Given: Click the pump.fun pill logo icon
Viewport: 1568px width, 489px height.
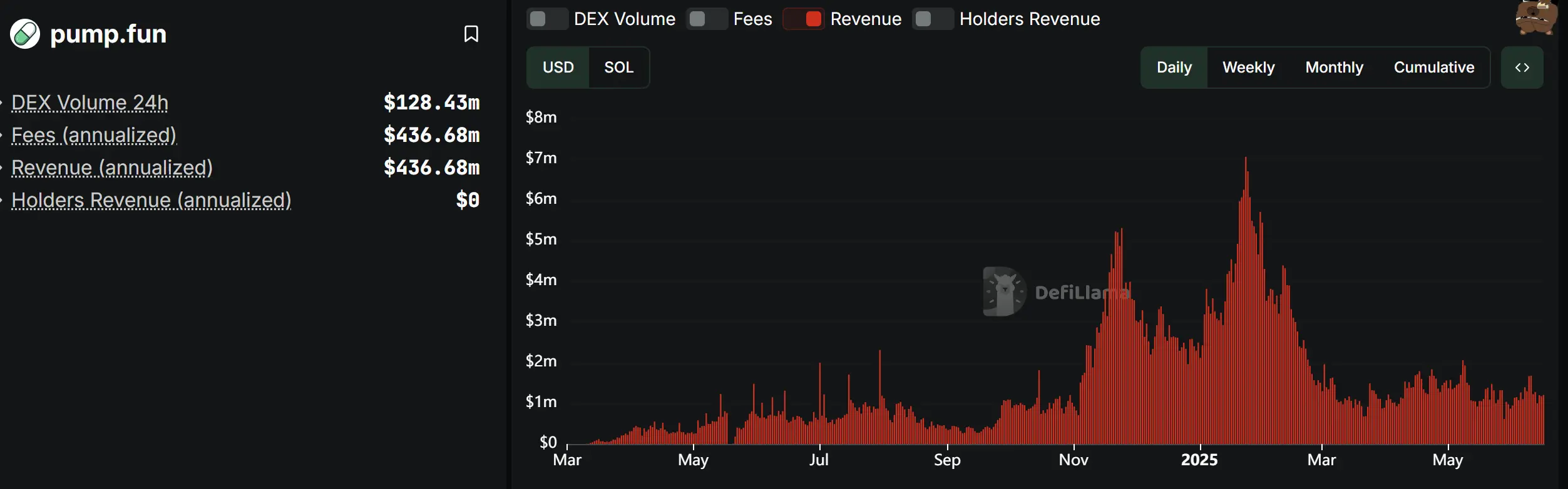Looking at the screenshot, I should tap(25, 34).
